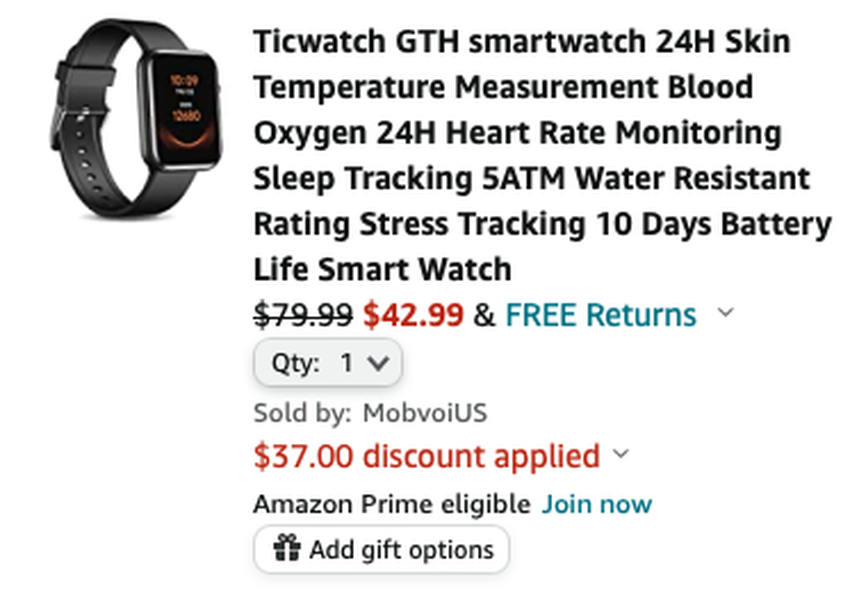The height and width of the screenshot is (595, 850).
Task: Open the Qty quantity dropdown
Action: pyautogui.click(x=327, y=363)
